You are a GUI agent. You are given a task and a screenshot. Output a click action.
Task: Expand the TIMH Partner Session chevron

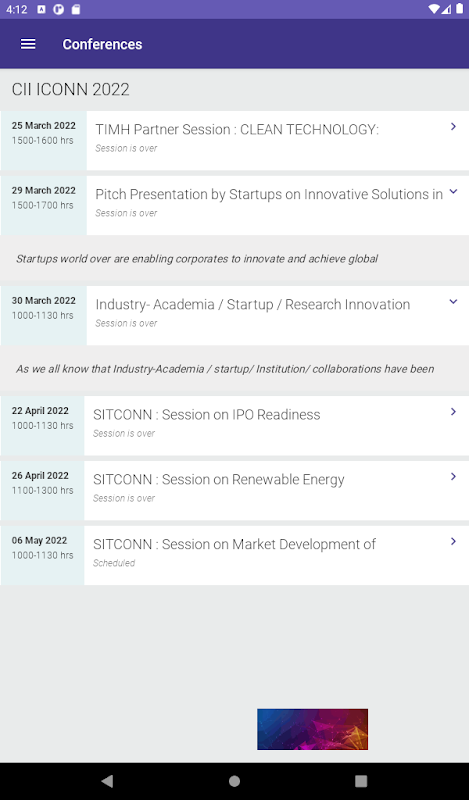(x=453, y=126)
